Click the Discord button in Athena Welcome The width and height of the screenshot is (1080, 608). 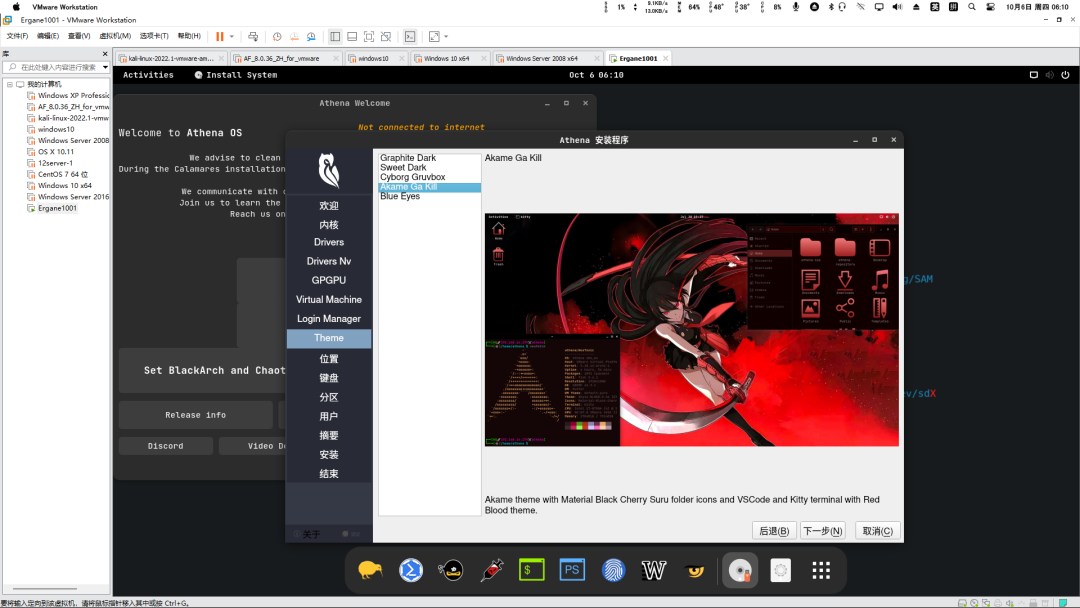(x=165, y=446)
